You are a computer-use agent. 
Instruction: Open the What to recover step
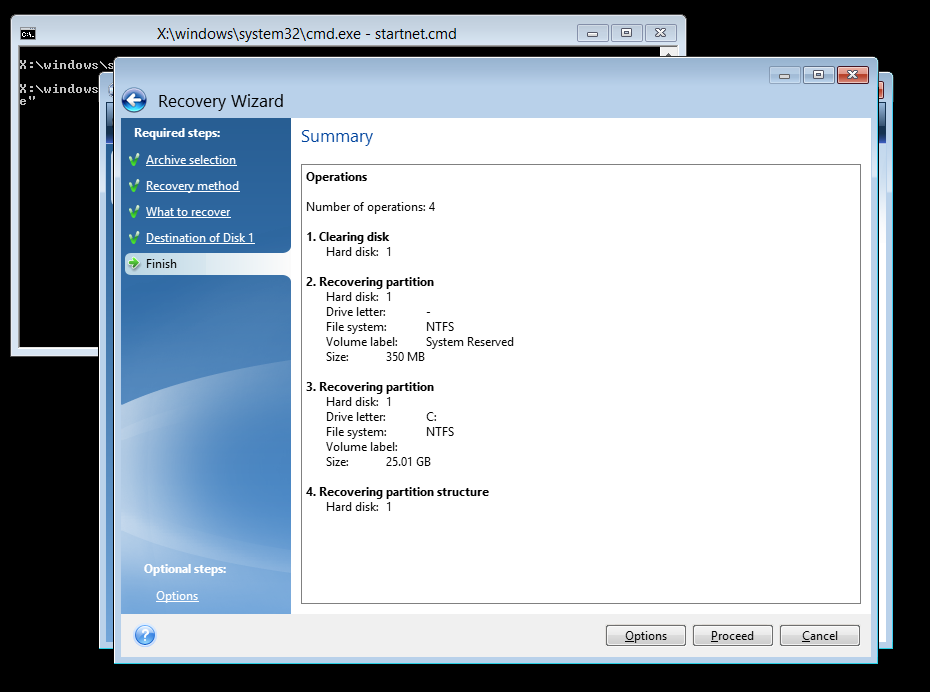188,212
